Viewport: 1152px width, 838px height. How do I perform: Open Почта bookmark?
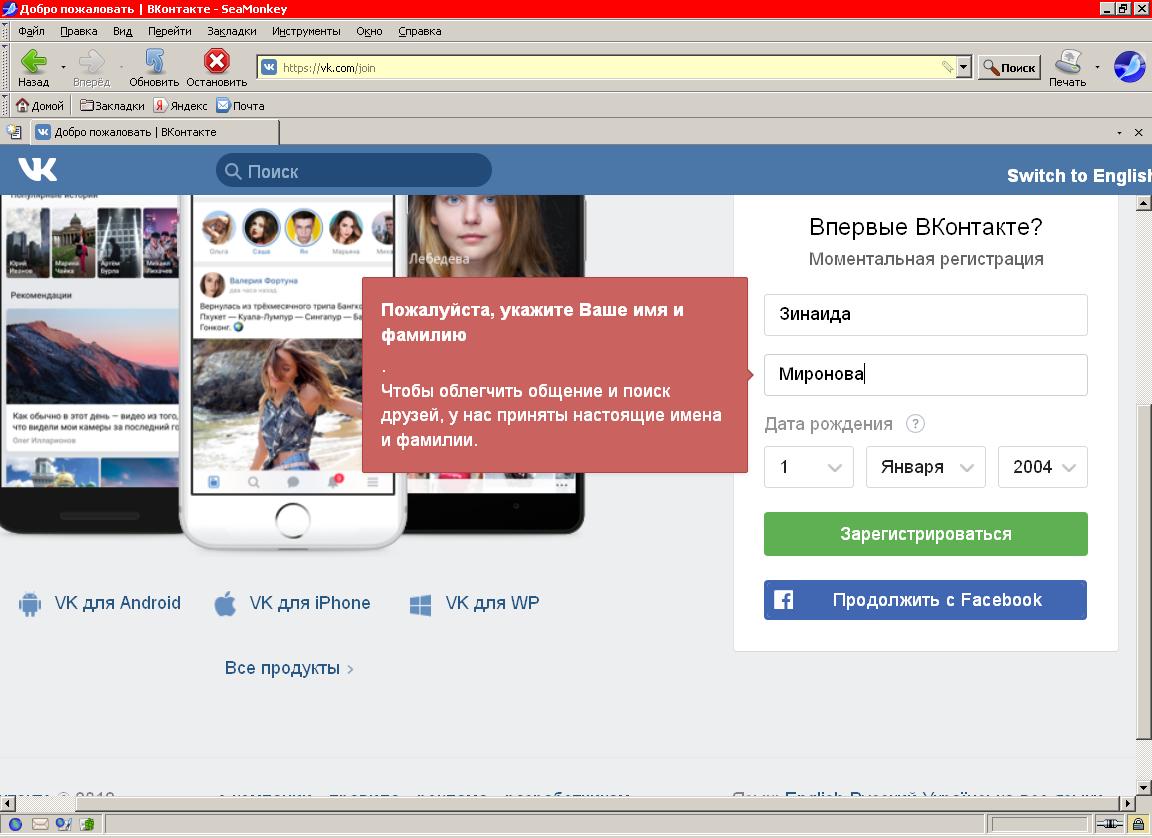point(240,106)
